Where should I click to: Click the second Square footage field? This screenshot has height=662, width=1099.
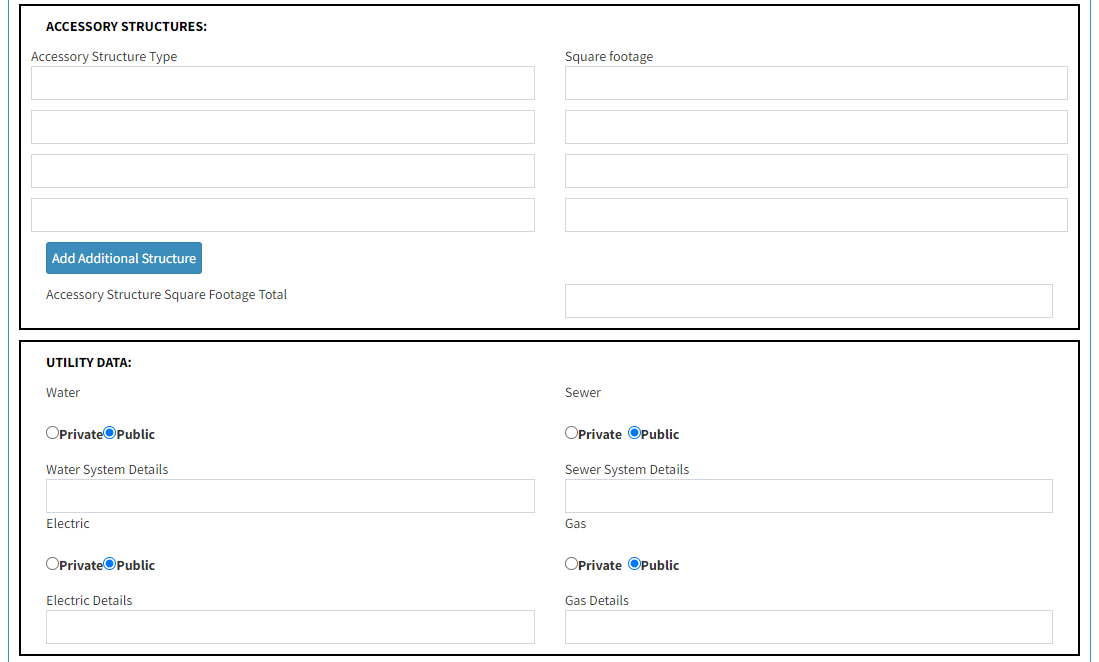coord(816,127)
